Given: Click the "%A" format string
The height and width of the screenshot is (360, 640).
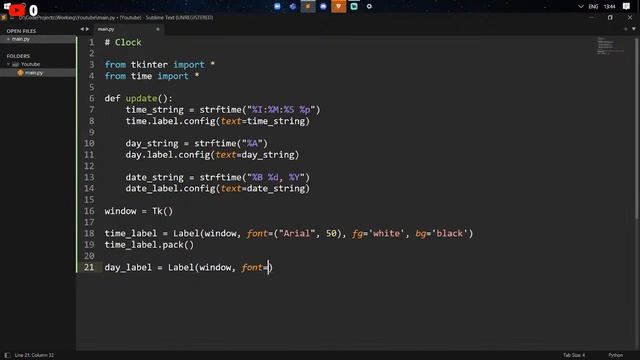Looking at the screenshot, I should coord(252,144).
